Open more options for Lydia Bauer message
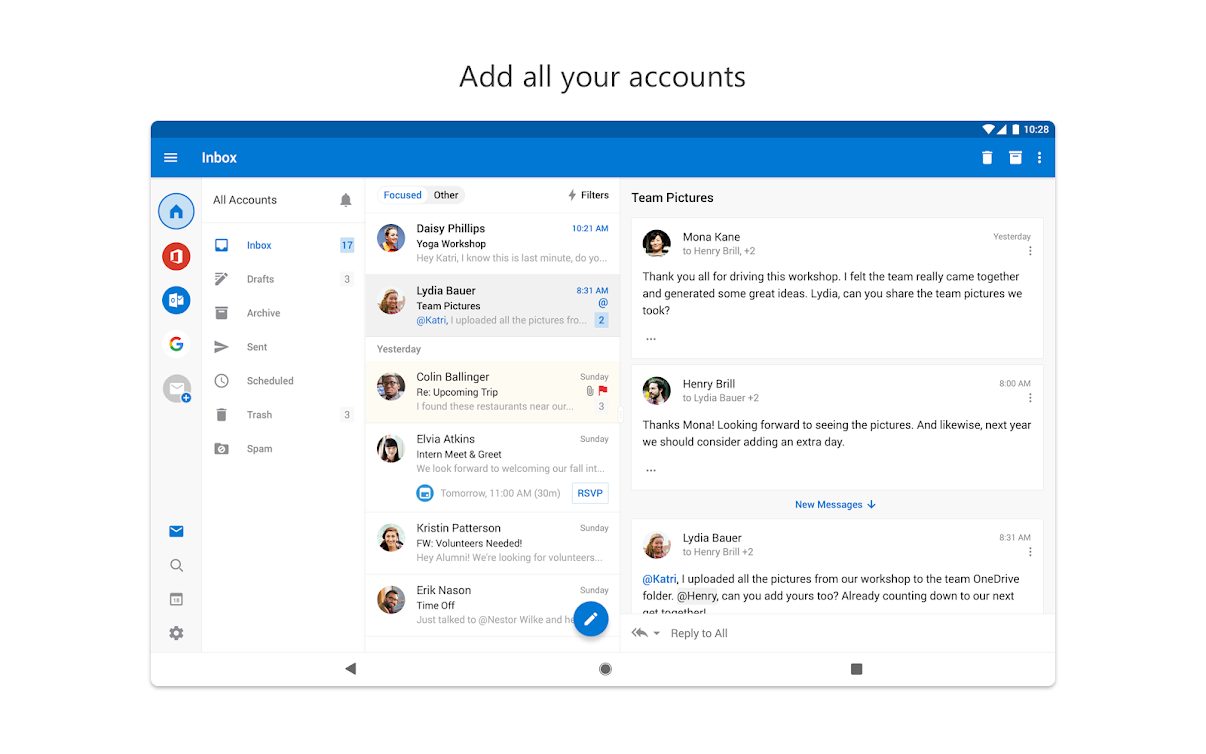Image resolution: width=1206 pixels, height=754 pixels. (x=1030, y=552)
